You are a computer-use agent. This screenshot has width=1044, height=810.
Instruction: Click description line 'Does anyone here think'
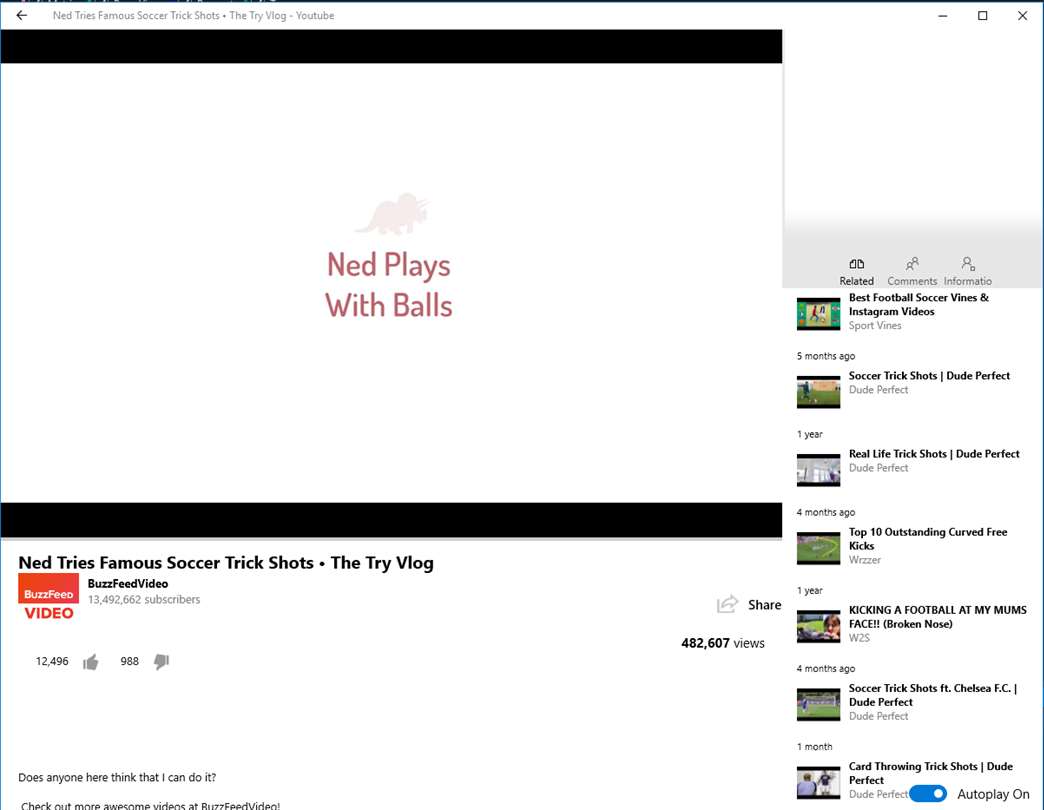117,777
